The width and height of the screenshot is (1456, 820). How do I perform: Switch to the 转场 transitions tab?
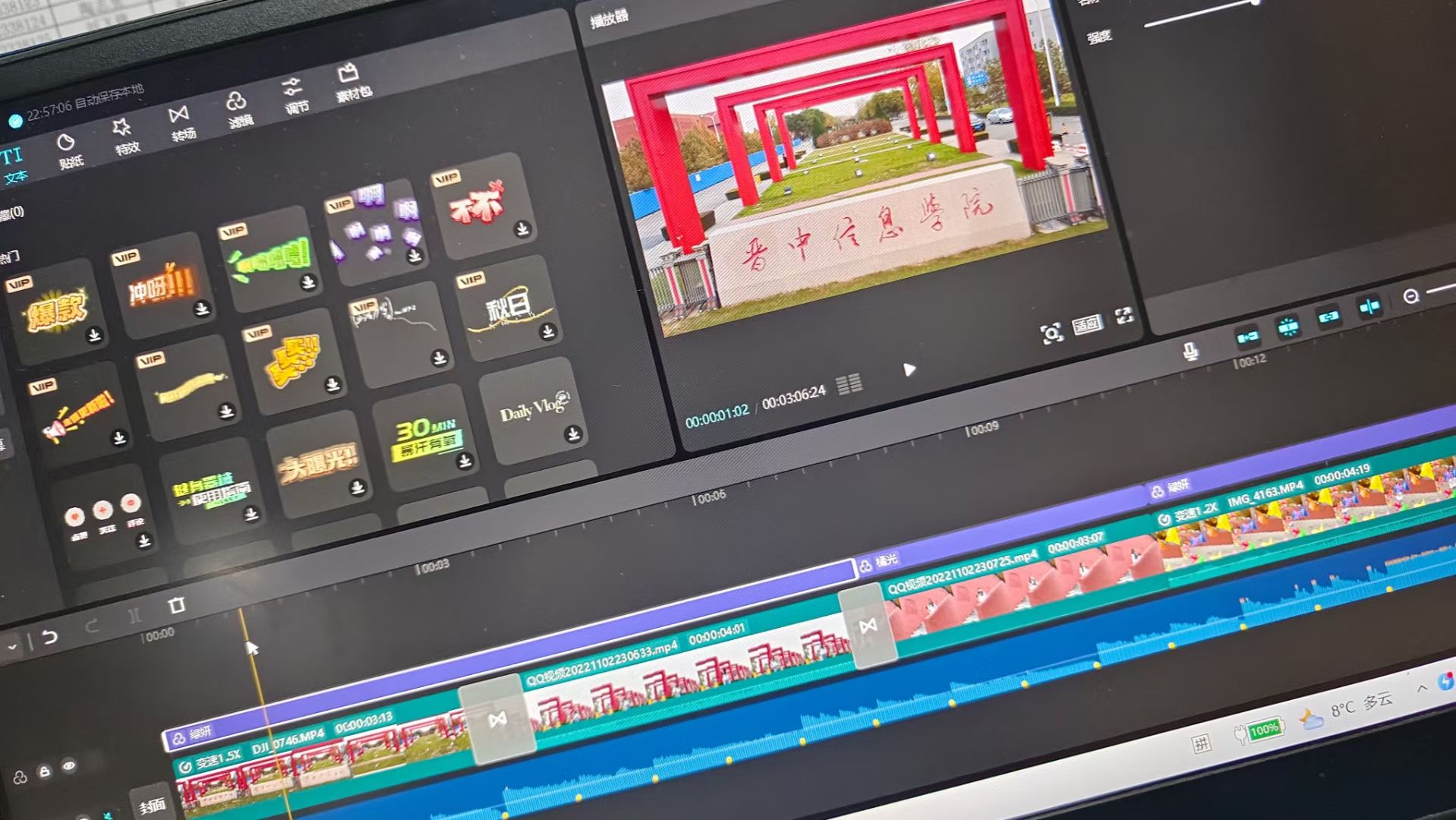[181, 123]
